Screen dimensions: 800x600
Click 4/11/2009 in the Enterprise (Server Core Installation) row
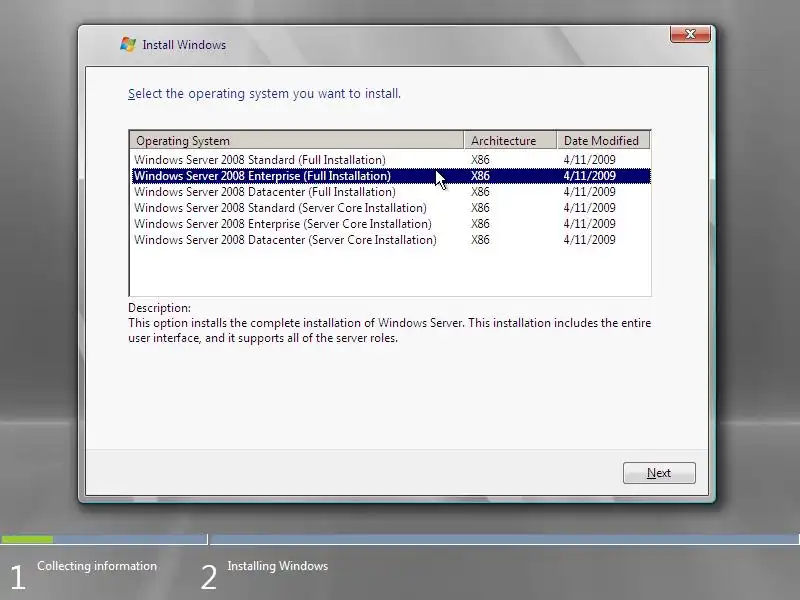[589, 224]
